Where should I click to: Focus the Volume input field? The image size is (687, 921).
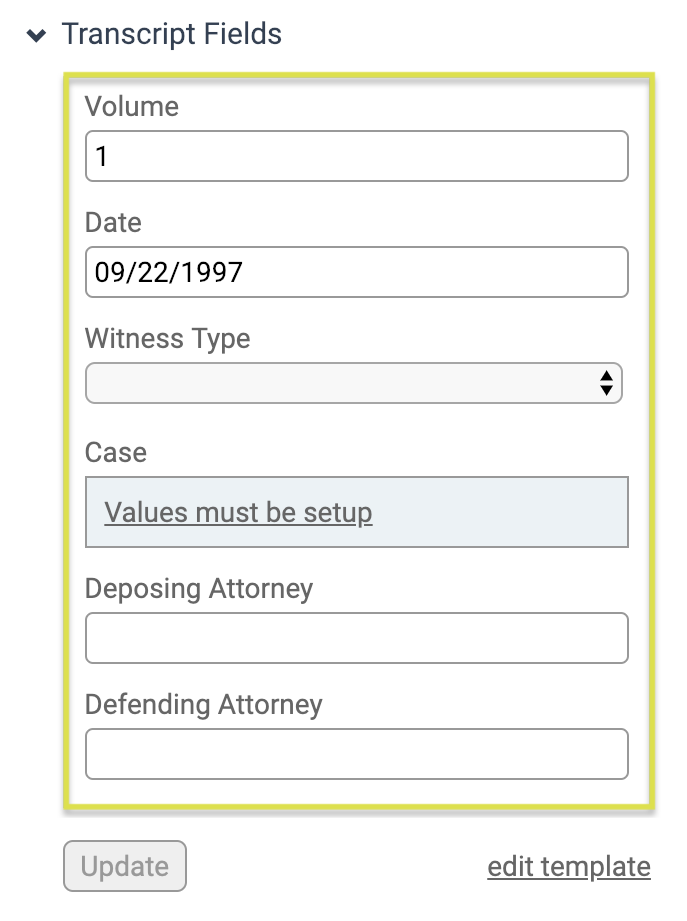pos(357,156)
